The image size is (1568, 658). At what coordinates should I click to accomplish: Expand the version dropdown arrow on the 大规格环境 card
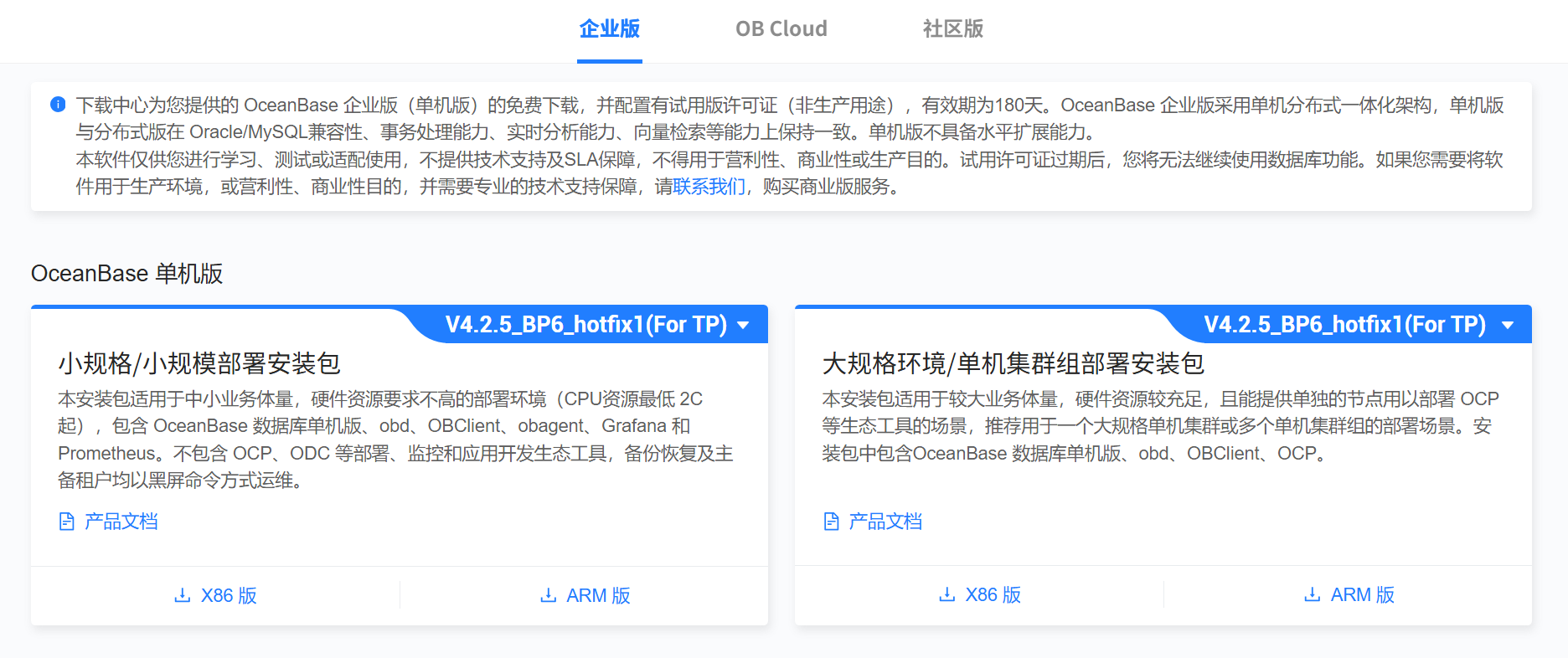(x=1508, y=326)
